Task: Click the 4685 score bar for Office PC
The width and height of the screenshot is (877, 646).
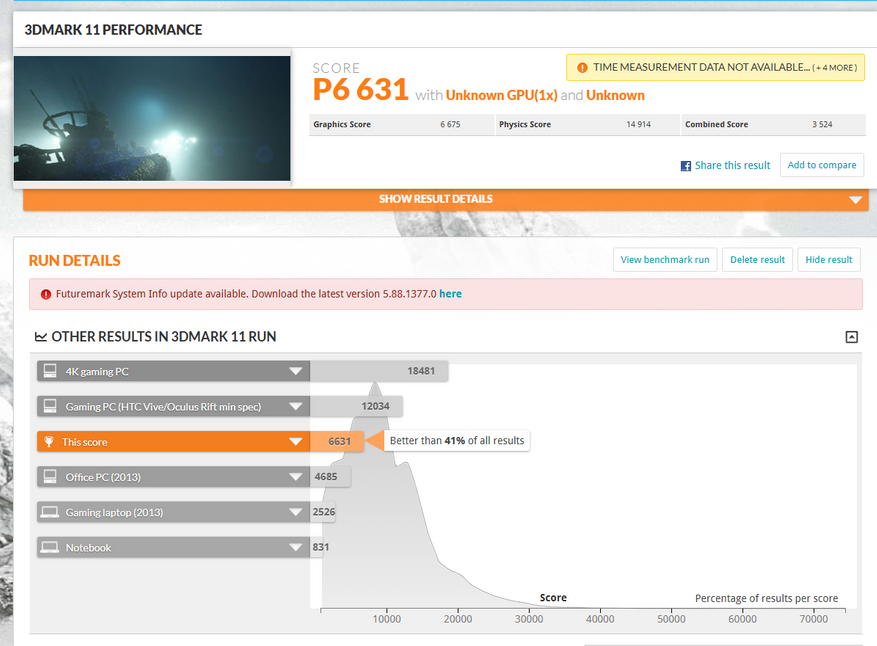Action: (x=330, y=477)
